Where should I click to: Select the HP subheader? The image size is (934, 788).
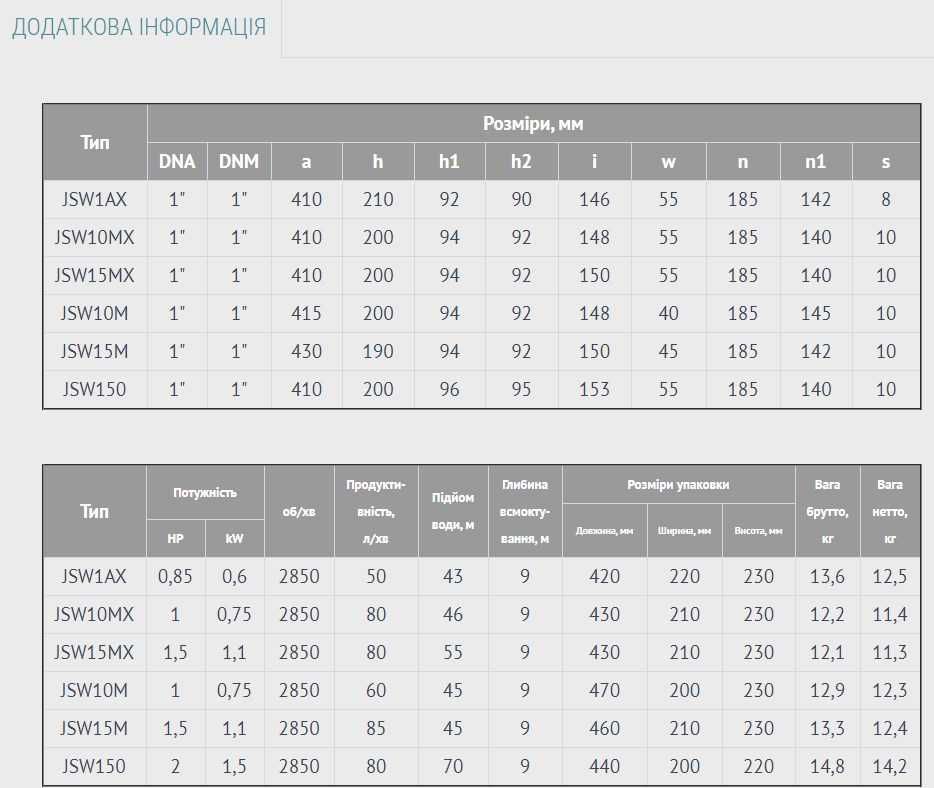pos(175,538)
